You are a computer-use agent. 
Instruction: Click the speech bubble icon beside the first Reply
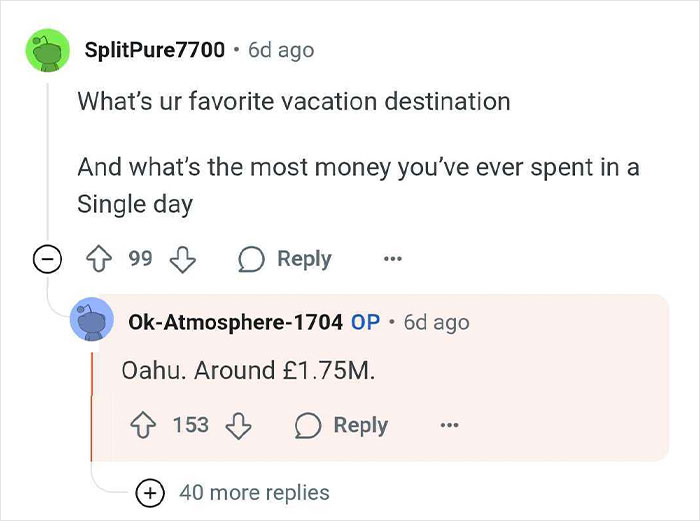pyautogui.click(x=251, y=259)
